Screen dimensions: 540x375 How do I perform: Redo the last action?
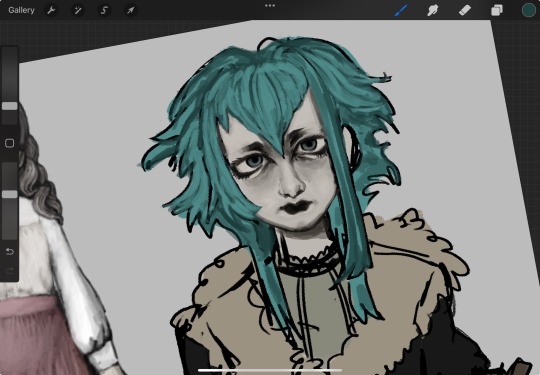[10, 271]
